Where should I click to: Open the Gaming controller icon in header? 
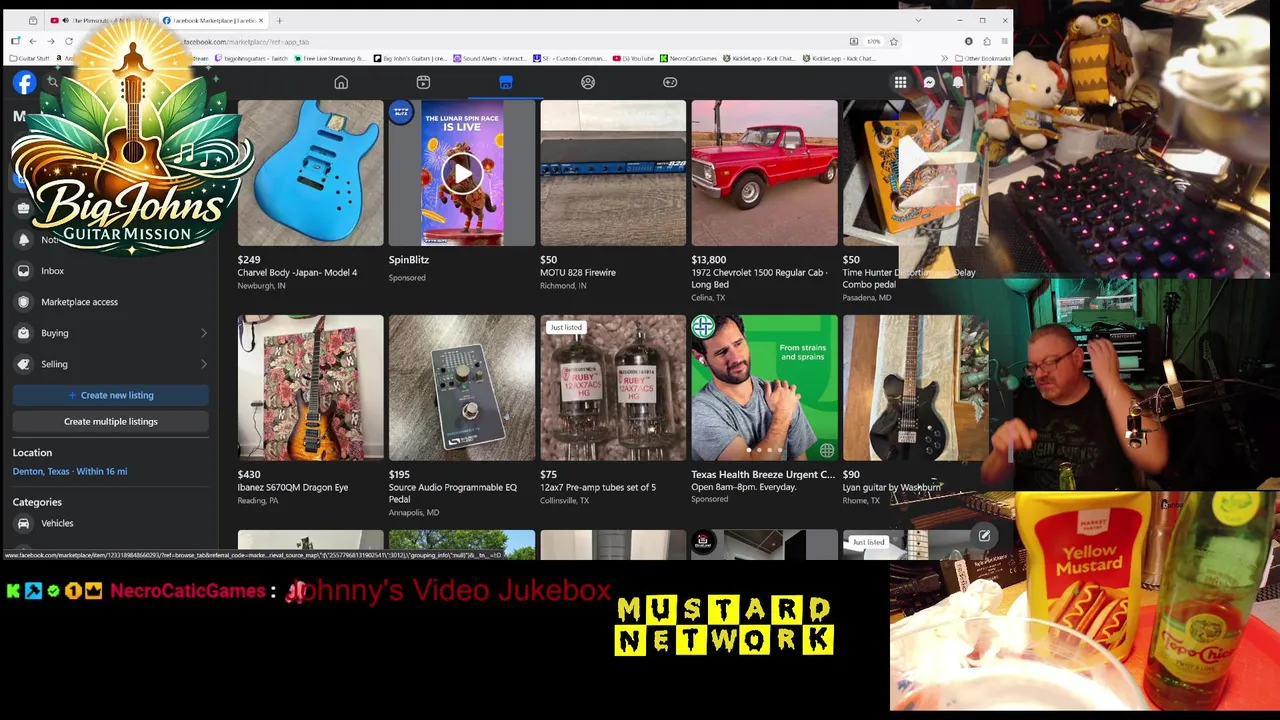click(670, 82)
